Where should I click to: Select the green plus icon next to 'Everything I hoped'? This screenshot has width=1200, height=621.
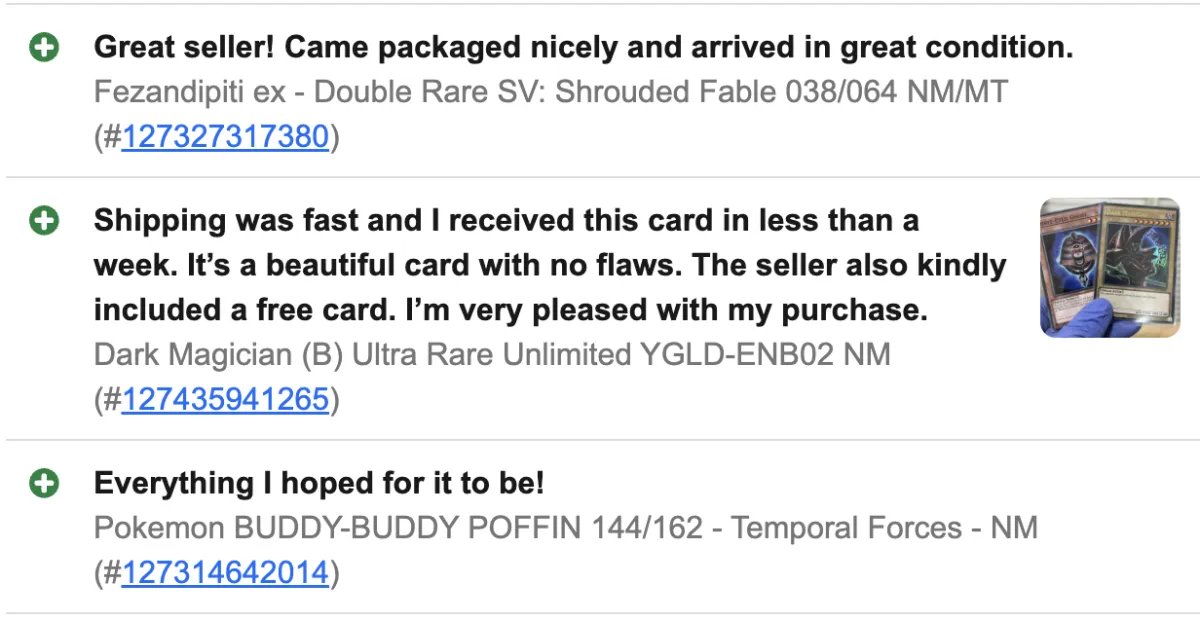44,484
